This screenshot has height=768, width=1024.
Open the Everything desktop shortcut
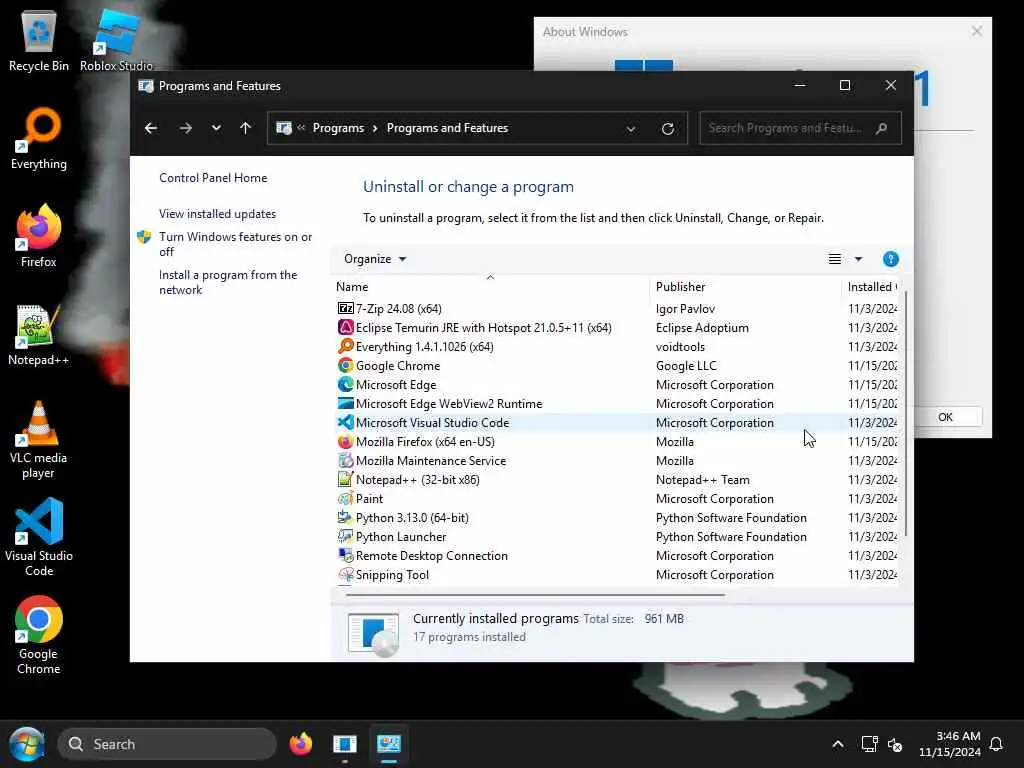coord(39,138)
